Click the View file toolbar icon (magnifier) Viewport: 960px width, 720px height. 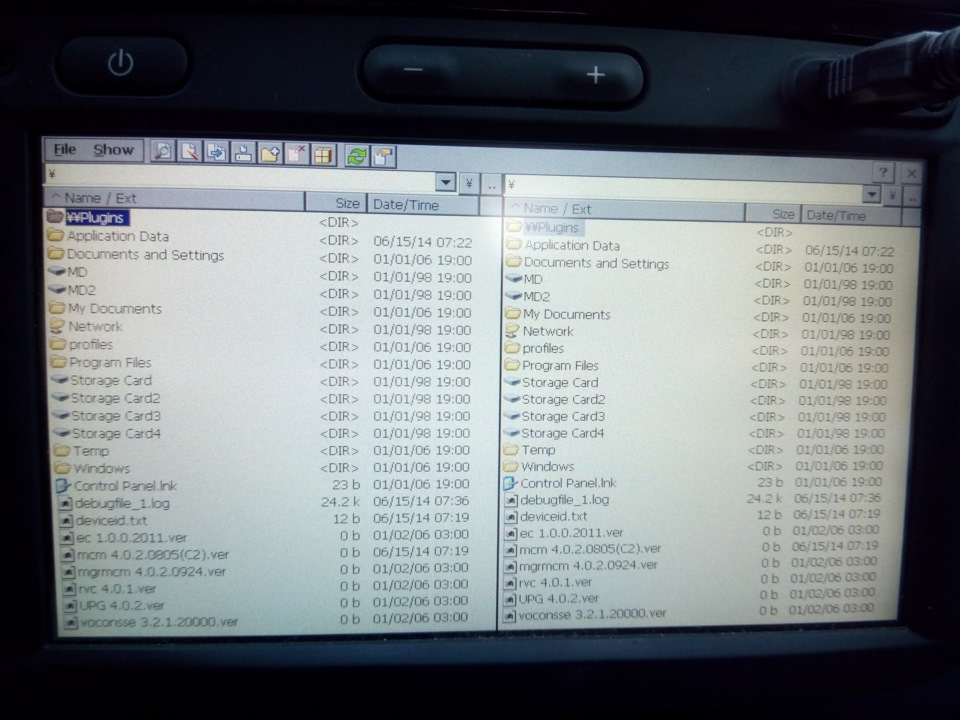click(x=163, y=151)
